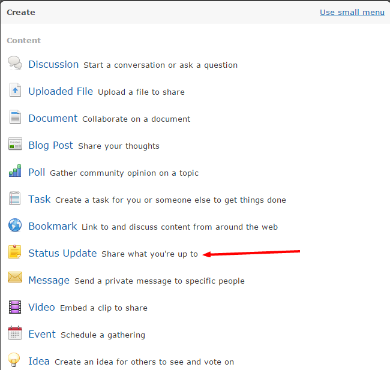Schedule a new Event
This screenshot has width=390, height=370.
42,334
